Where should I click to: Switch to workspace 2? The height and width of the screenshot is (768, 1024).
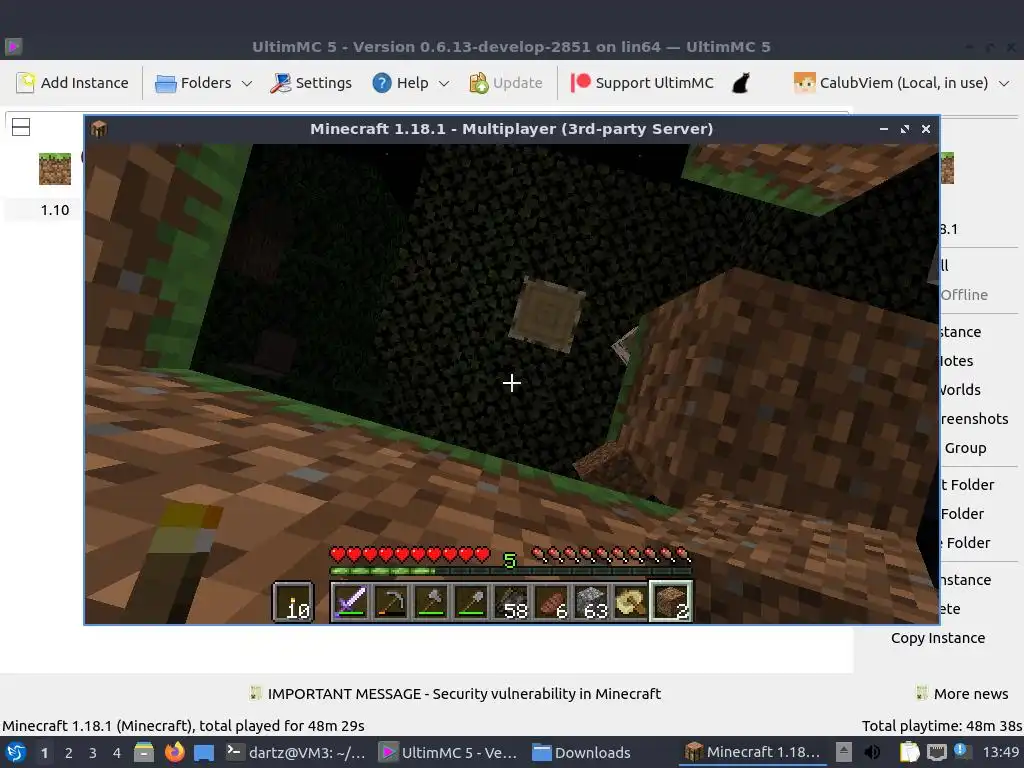coord(69,753)
